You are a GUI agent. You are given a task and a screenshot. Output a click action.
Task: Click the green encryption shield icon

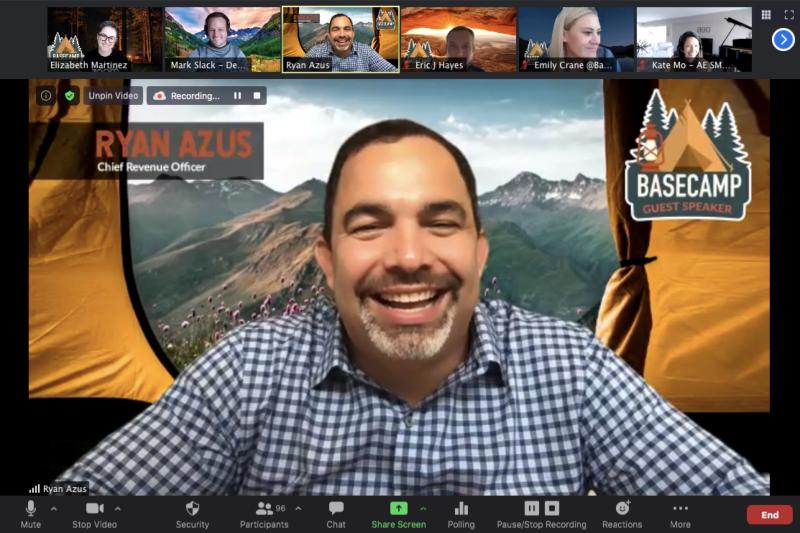[x=70, y=96]
